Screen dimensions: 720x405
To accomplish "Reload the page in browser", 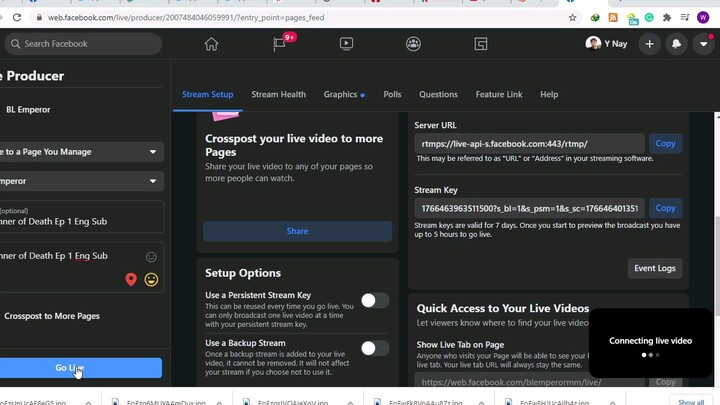I will click(x=17, y=17).
